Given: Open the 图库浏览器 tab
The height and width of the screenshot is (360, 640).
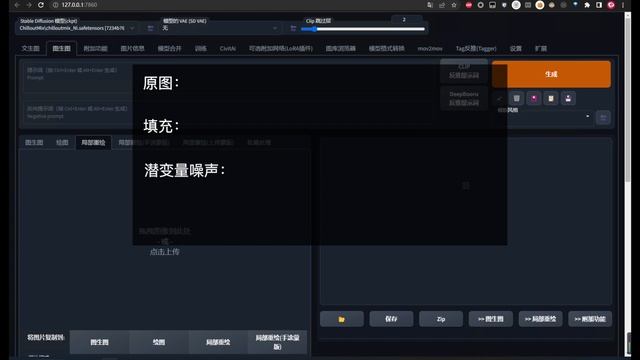Looking at the screenshot, I should point(340,49).
